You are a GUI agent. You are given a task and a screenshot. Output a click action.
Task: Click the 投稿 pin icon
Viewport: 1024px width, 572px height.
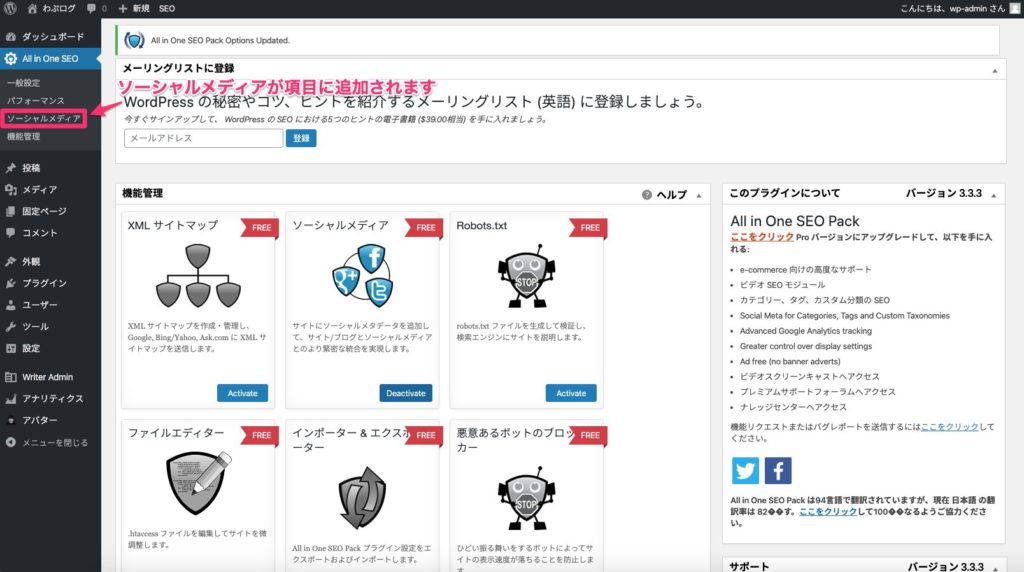click(10, 168)
